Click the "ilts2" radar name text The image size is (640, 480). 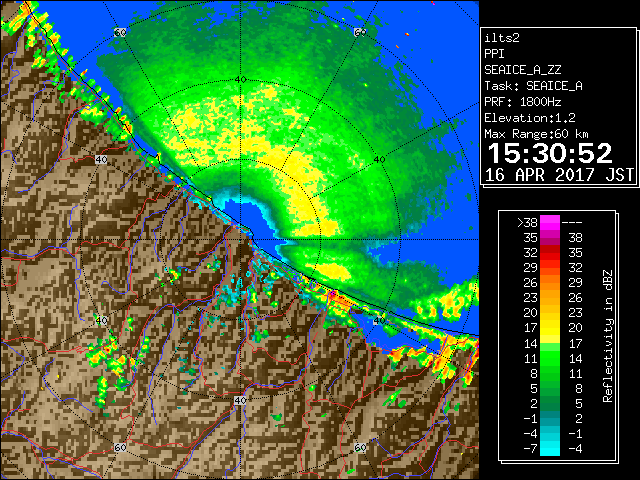click(502, 38)
